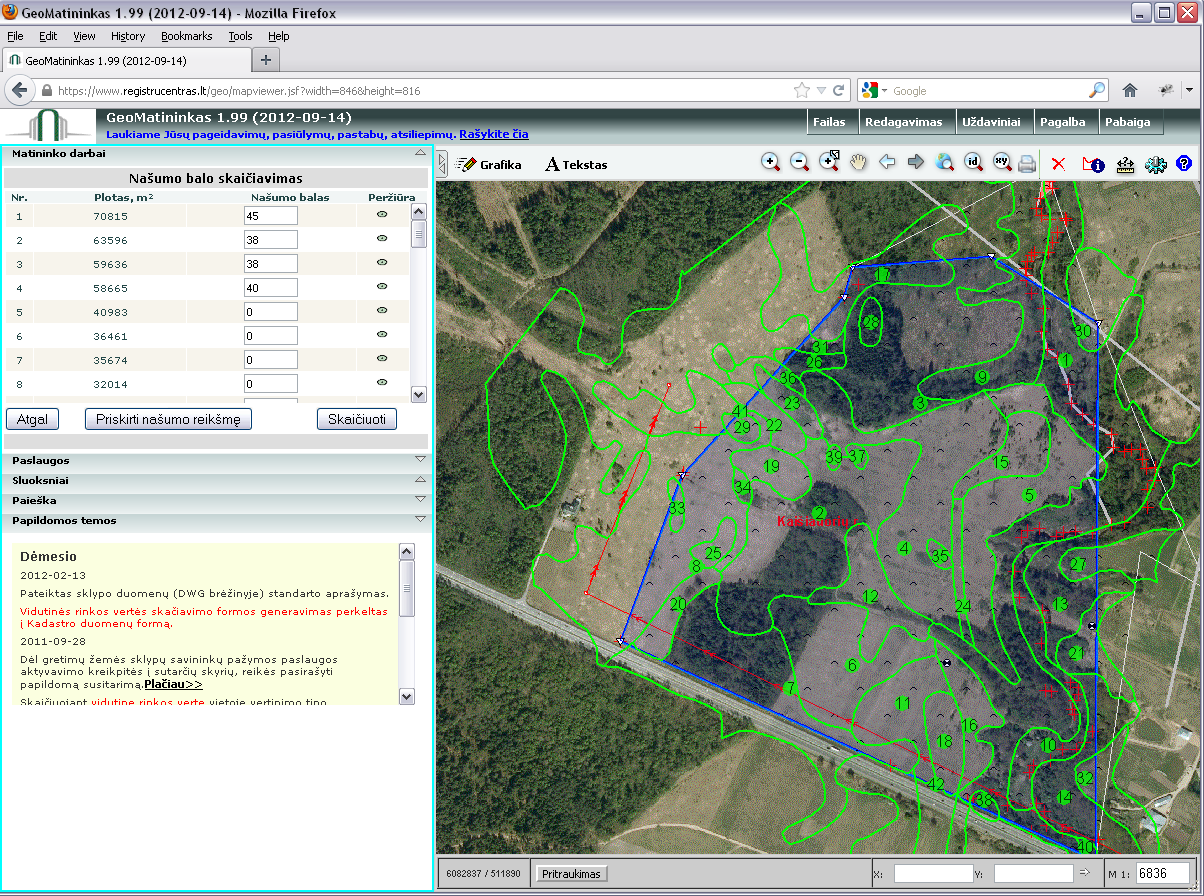Viewport: 1204px width, 896px height.
Task: Expand the Paieška panel
Action: [x=218, y=500]
